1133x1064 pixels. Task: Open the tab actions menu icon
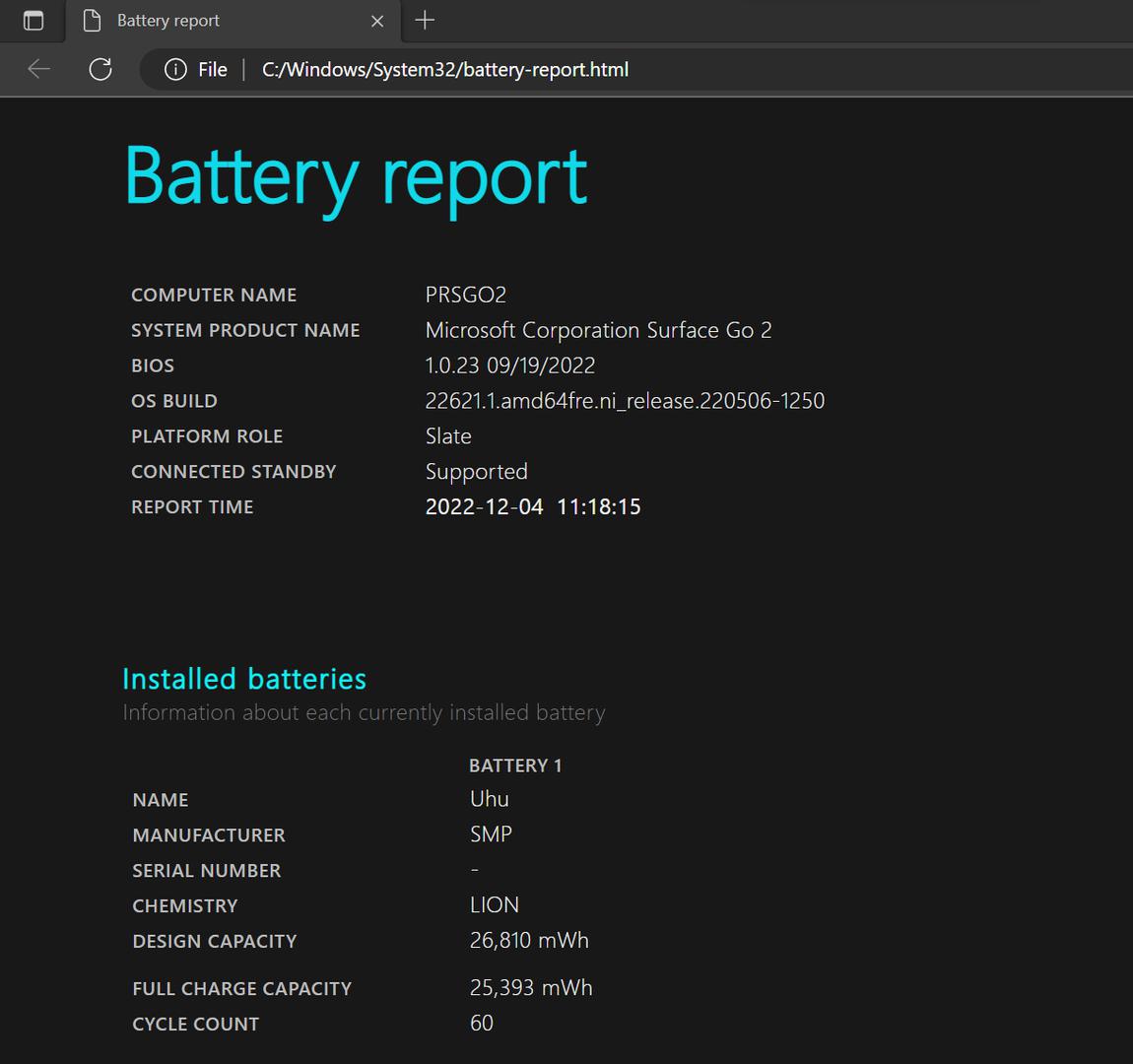tap(33, 21)
